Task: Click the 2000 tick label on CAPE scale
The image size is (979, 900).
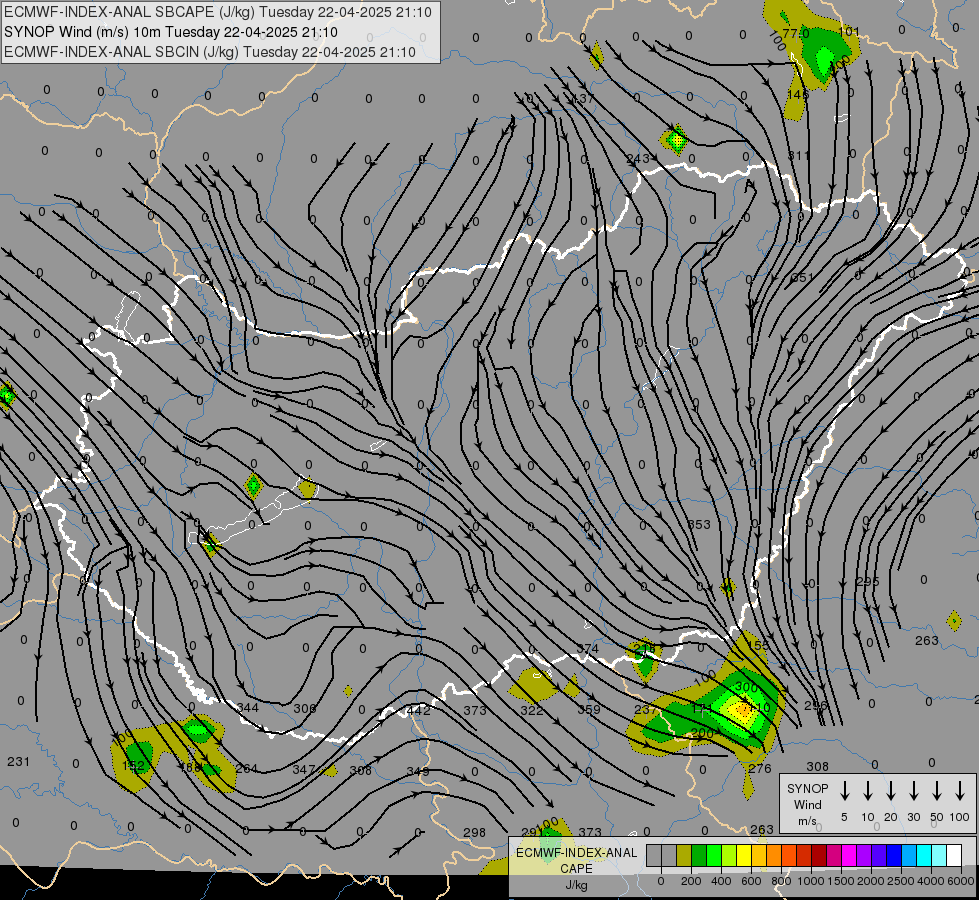Action: click(x=871, y=881)
